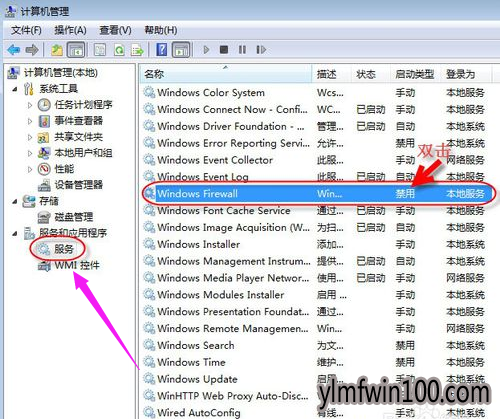The width and height of the screenshot is (501, 419).
Task: Select 性能 in the tree
Action: point(64,169)
